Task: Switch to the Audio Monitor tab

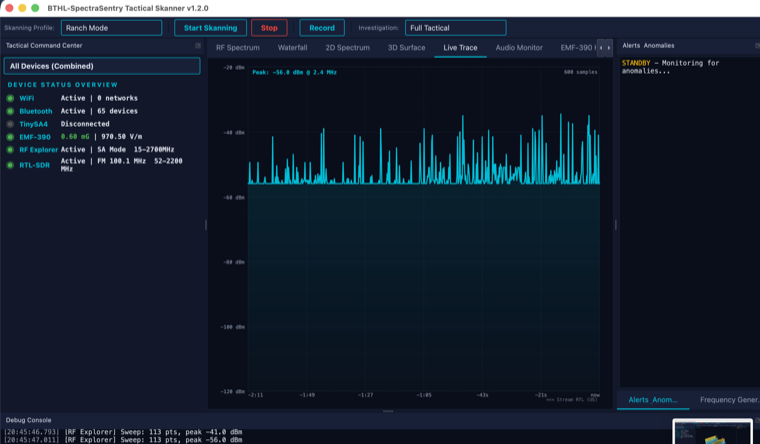Action: (x=519, y=48)
